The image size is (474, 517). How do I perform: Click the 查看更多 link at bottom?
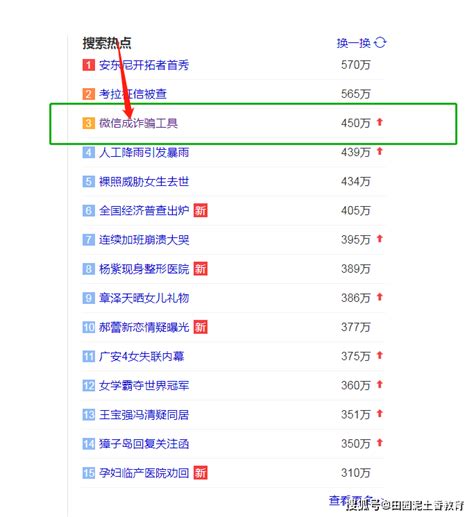click(x=351, y=500)
